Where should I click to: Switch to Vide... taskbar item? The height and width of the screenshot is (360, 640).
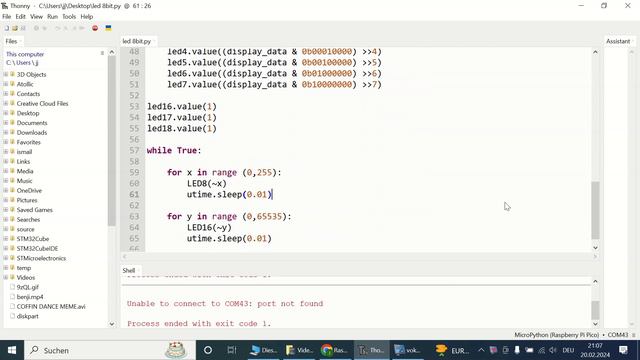[299, 350]
